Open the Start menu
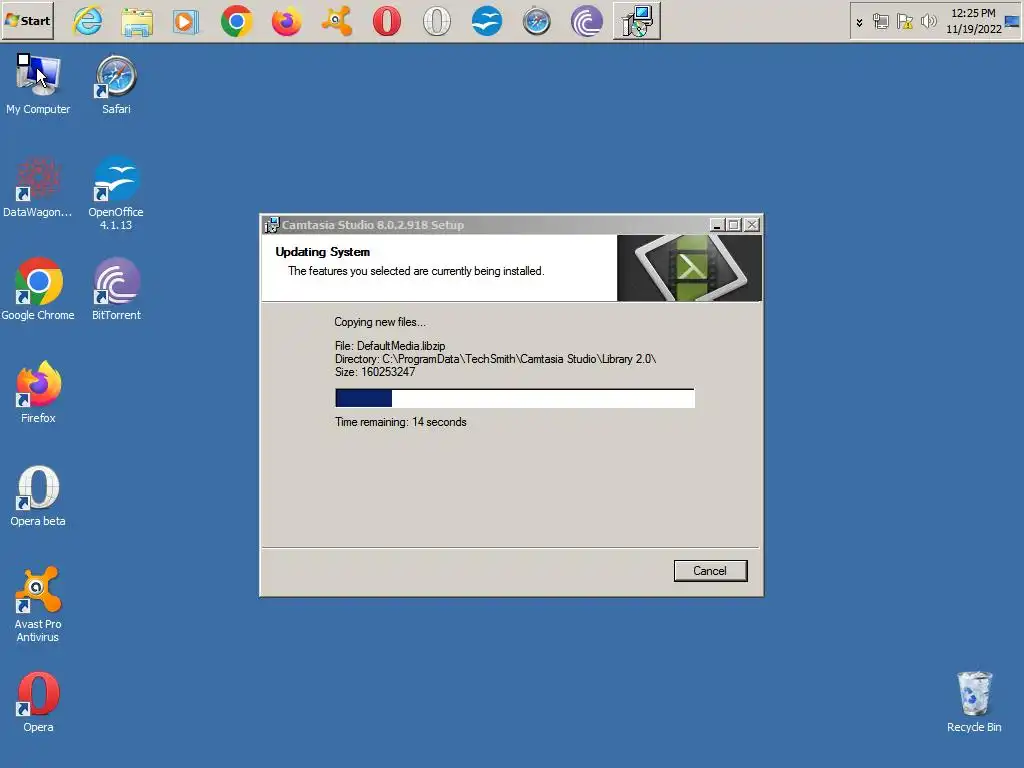Screen dimensions: 1024x768 tap(27, 21)
